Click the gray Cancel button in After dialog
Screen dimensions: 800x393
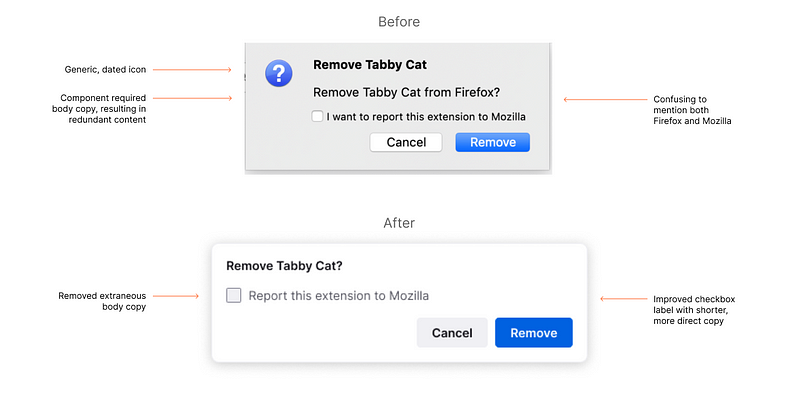(x=452, y=333)
